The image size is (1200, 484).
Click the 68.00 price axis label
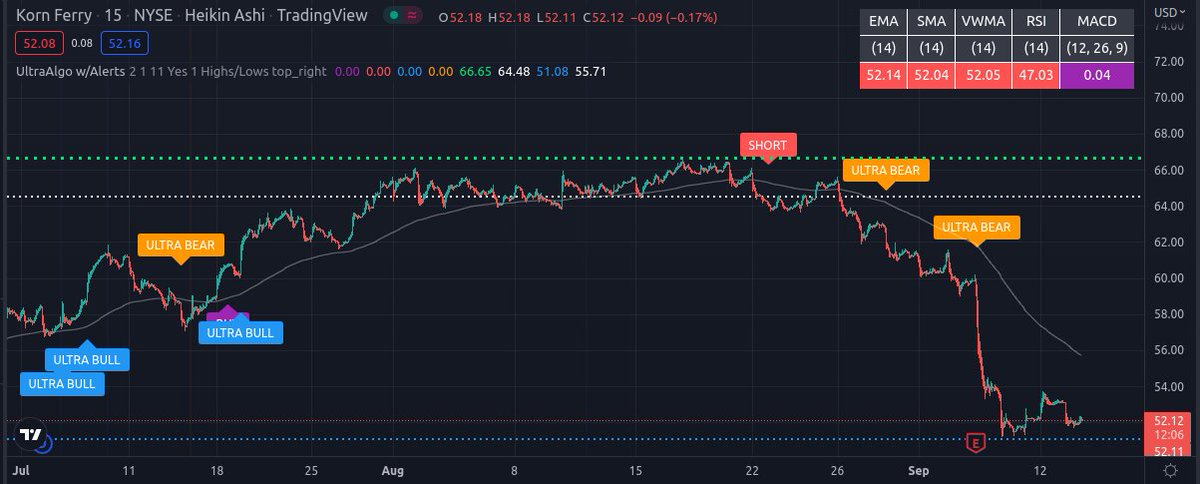point(1169,134)
